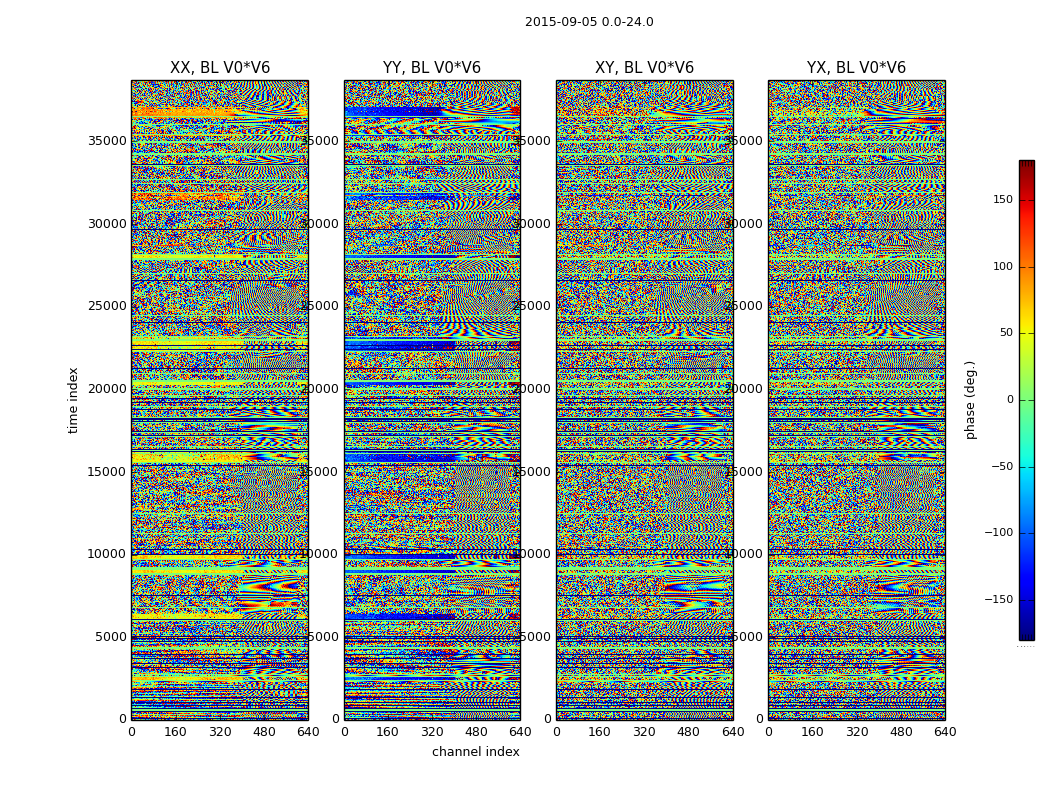This screenshot has width=1050, height=800.
Task: Click XX plot y-axis tick 15000
Action: (107, 471)
